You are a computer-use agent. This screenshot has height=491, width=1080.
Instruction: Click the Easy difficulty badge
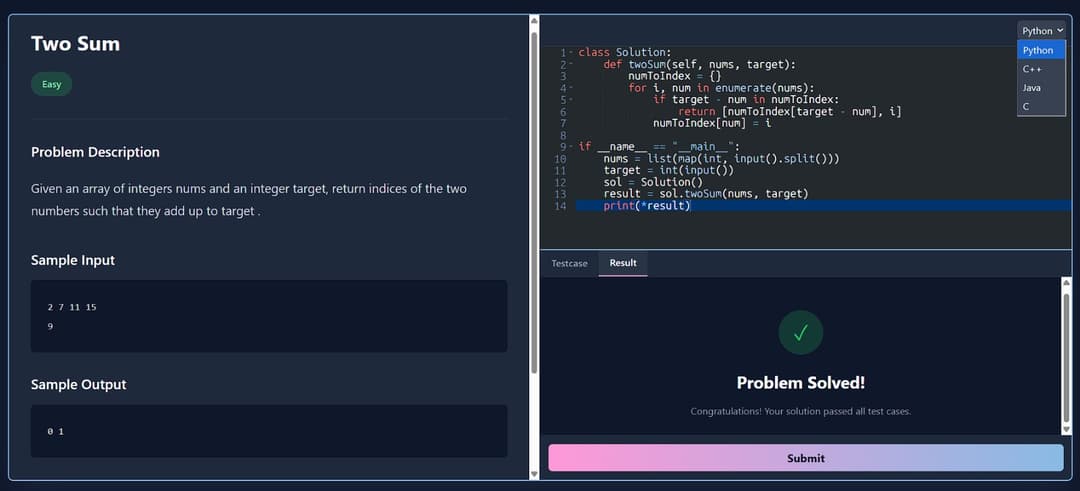pos(51,84)
